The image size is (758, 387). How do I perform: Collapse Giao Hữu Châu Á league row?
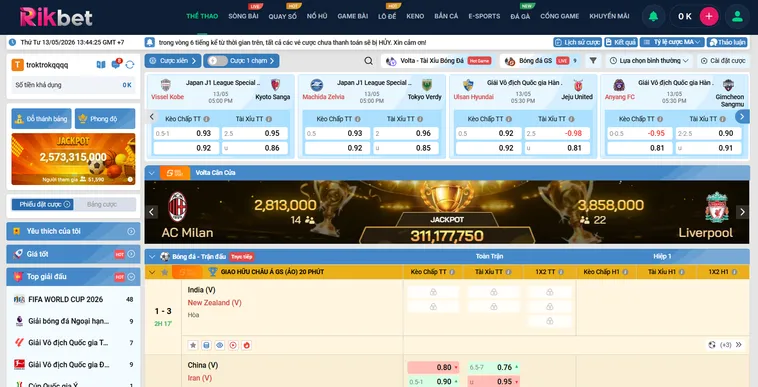pos(152,272)
